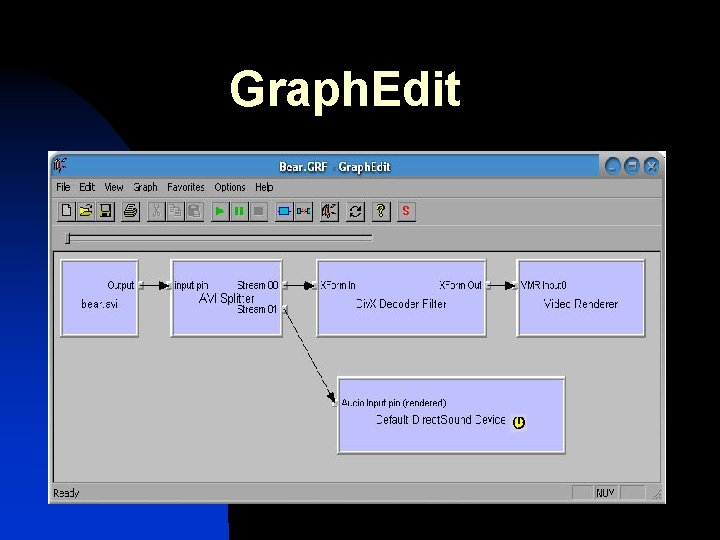Refresh the graph with circular arrows icon
720x540 pixels.
click(x=355, y=211)
